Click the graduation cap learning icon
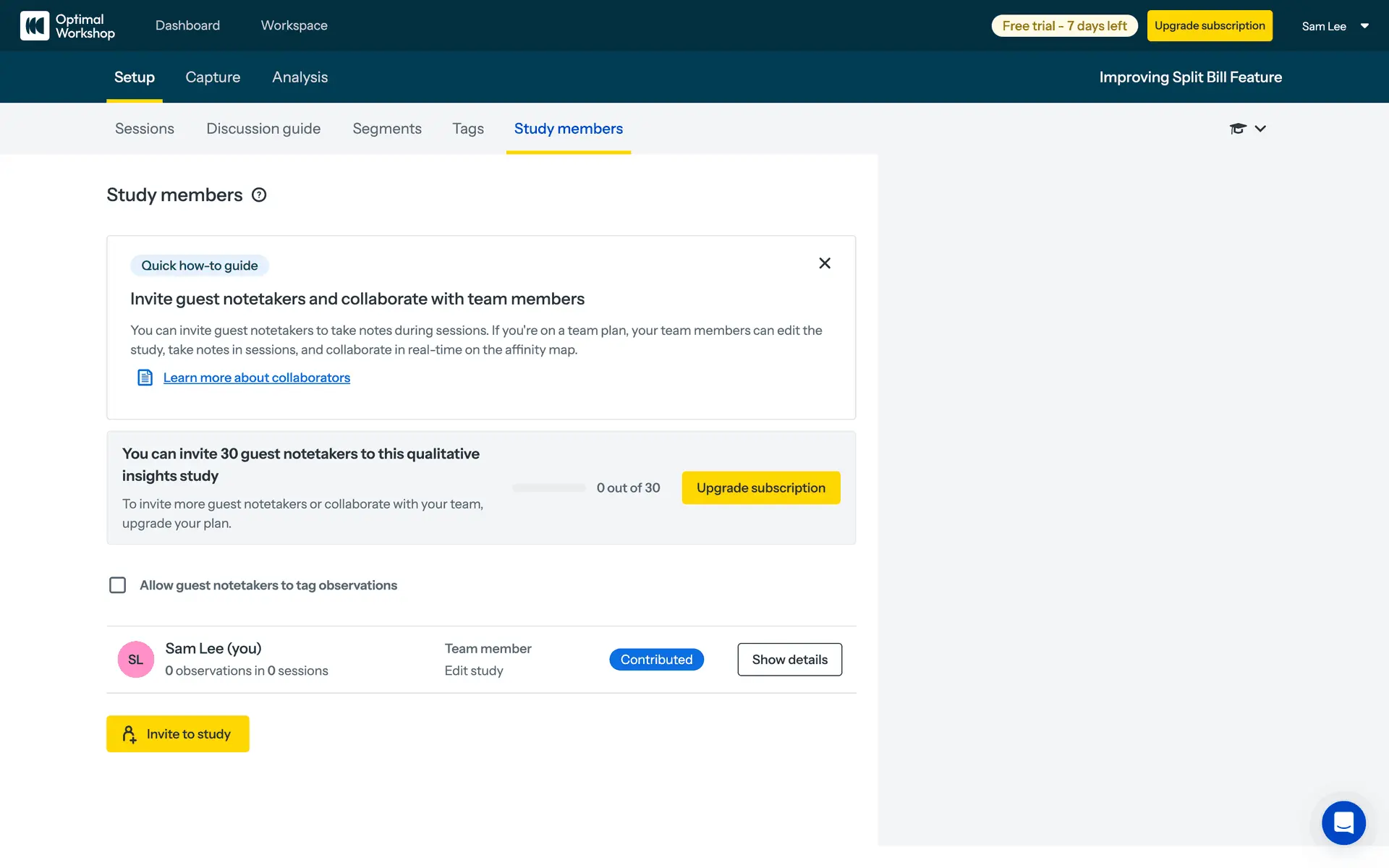The image size is (1389, 868). pos(1238,129)
